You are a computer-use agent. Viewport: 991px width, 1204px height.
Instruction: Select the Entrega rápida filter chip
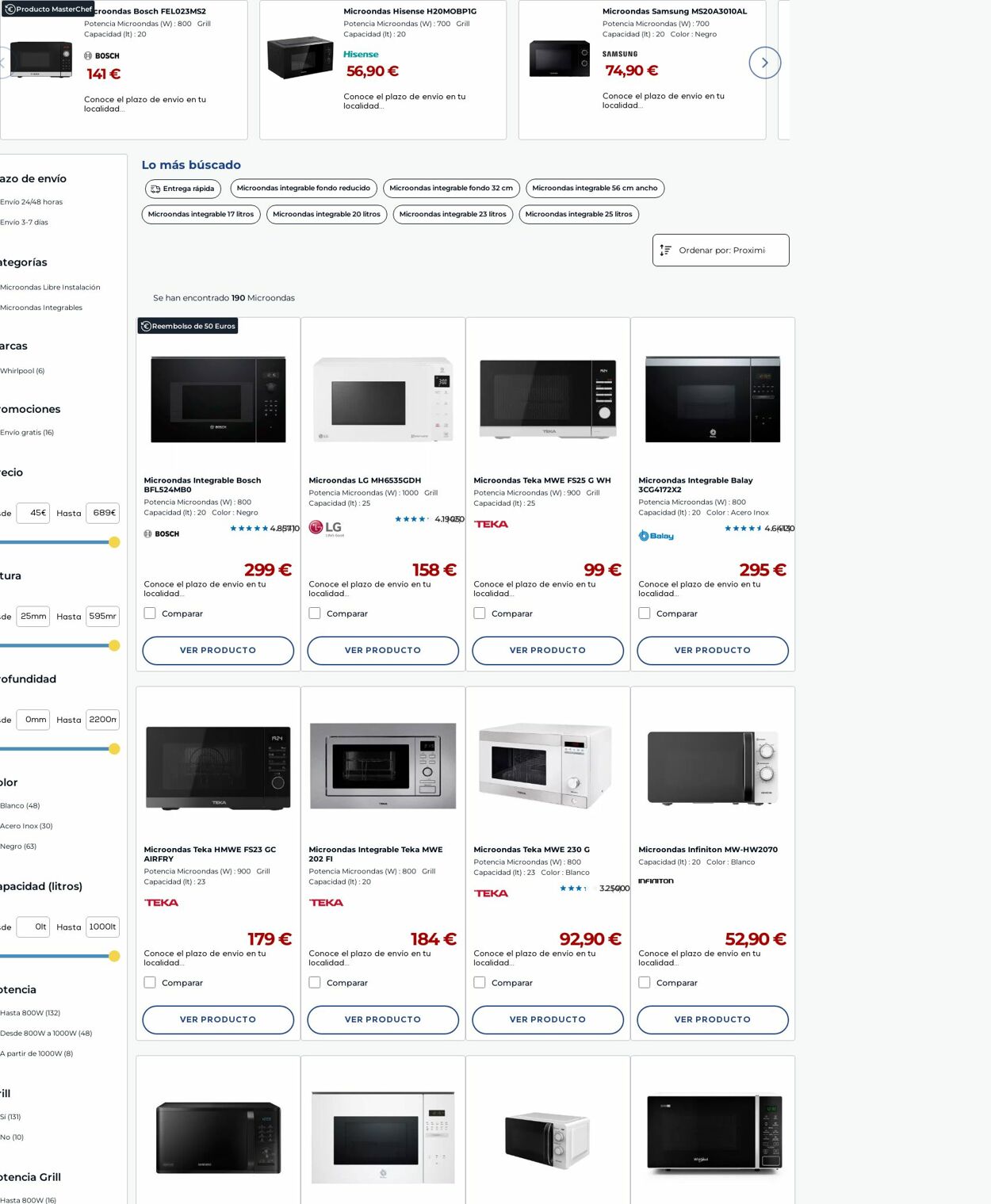pyautogui.click(x=182, y=189)
